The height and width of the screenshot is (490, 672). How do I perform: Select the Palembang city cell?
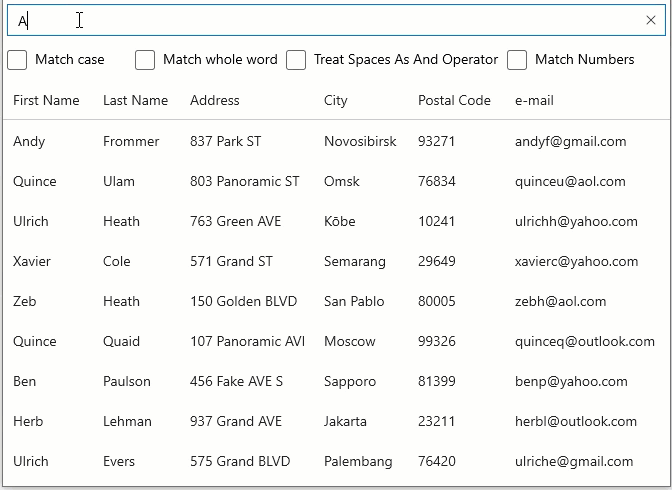point(358,461)
